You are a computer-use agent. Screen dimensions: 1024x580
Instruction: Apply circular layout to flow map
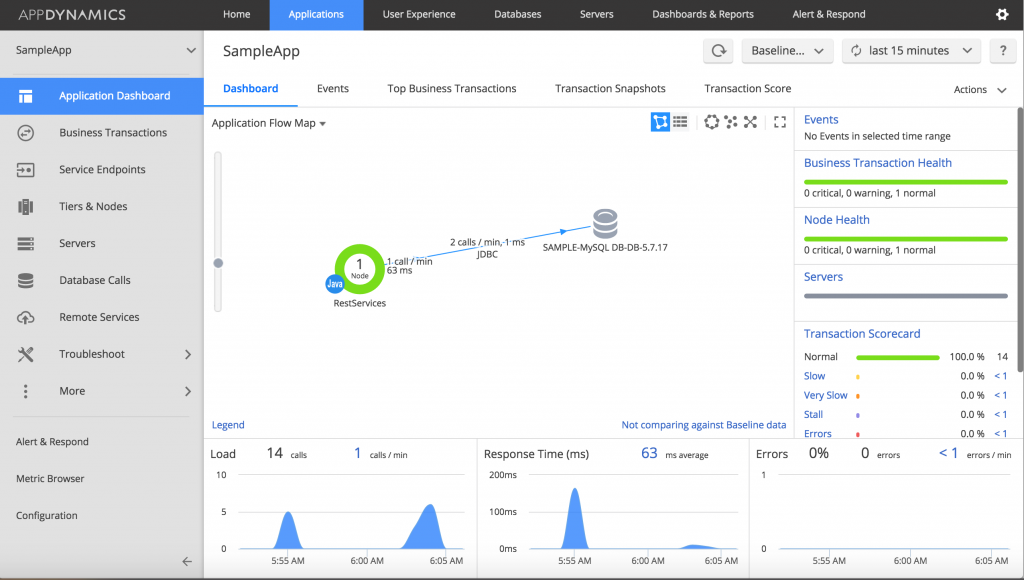[x=711, y=122]
